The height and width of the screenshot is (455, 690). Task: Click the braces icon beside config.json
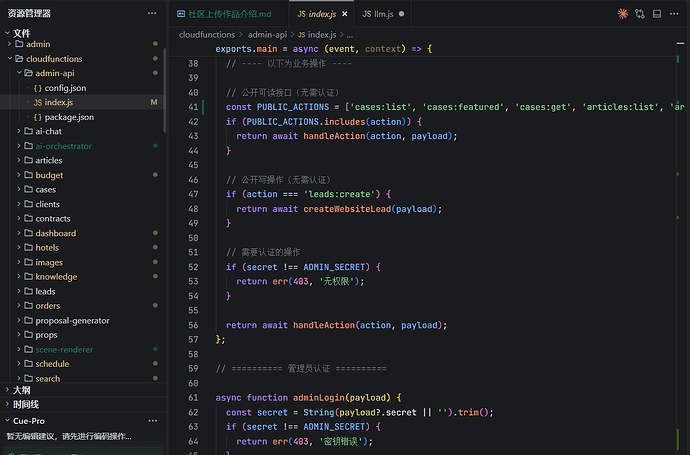[38, 88]
